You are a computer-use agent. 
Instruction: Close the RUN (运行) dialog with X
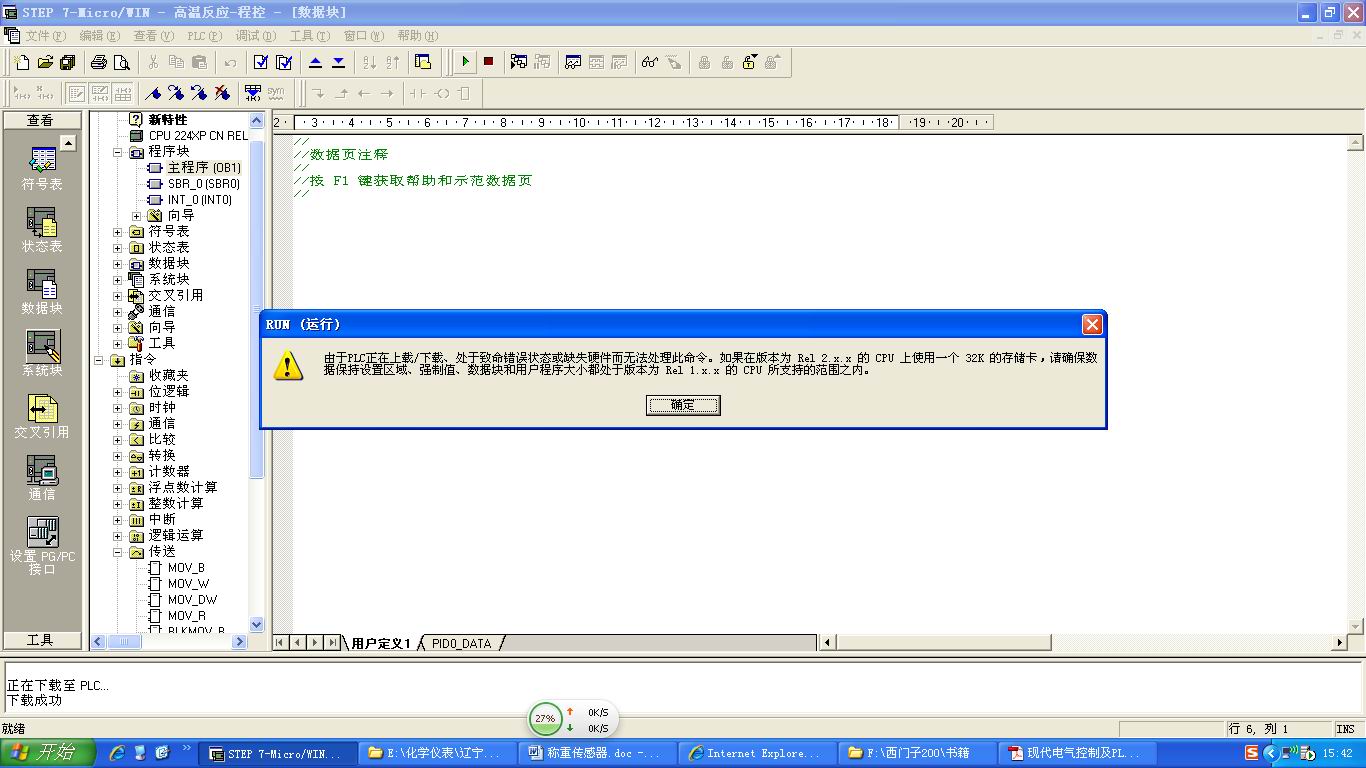tap(1092, 324)
